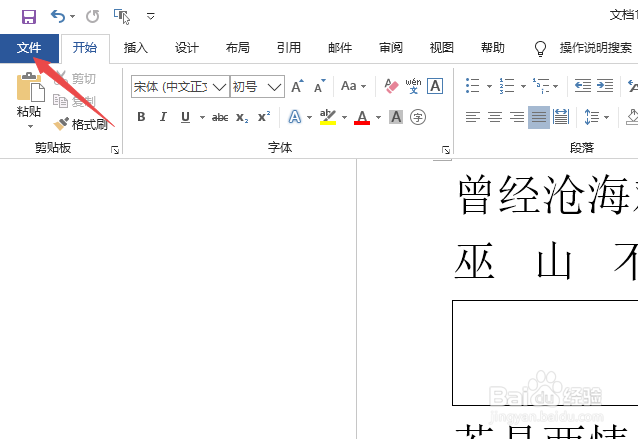Align text left
Screen dimensions: 638x439
click(473, 118)
